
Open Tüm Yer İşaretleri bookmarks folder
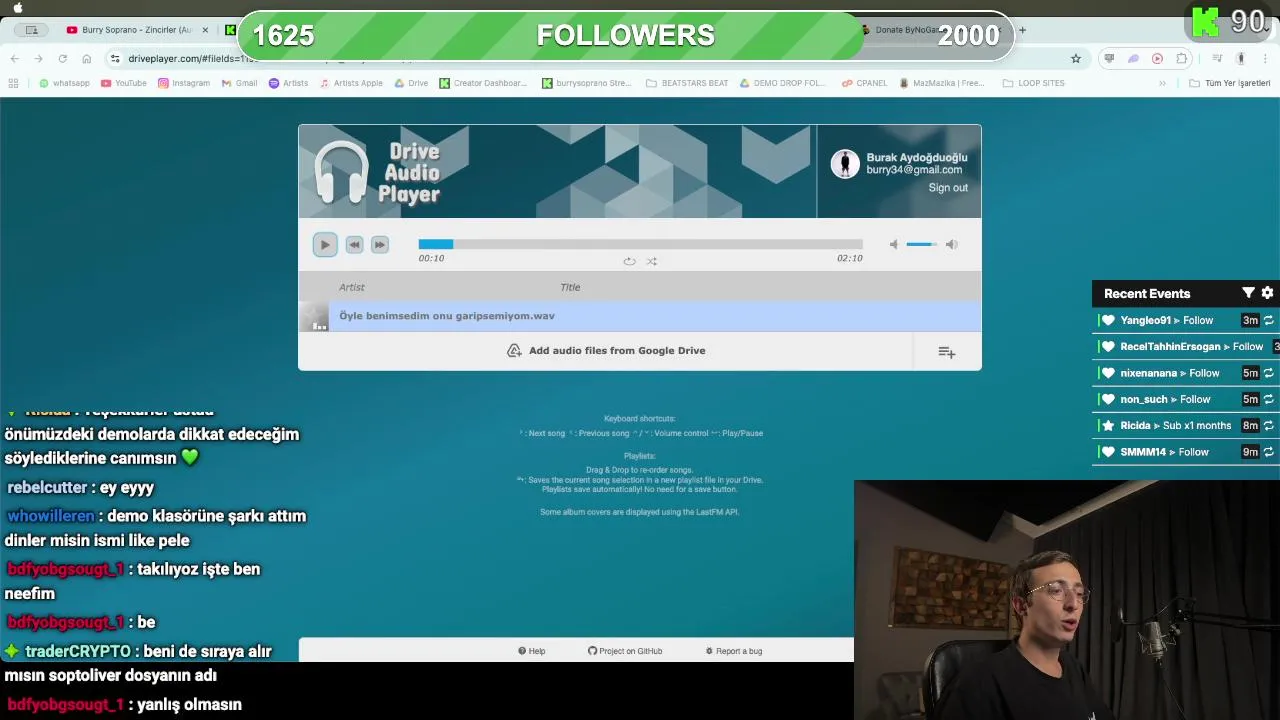coord(1230,83)
